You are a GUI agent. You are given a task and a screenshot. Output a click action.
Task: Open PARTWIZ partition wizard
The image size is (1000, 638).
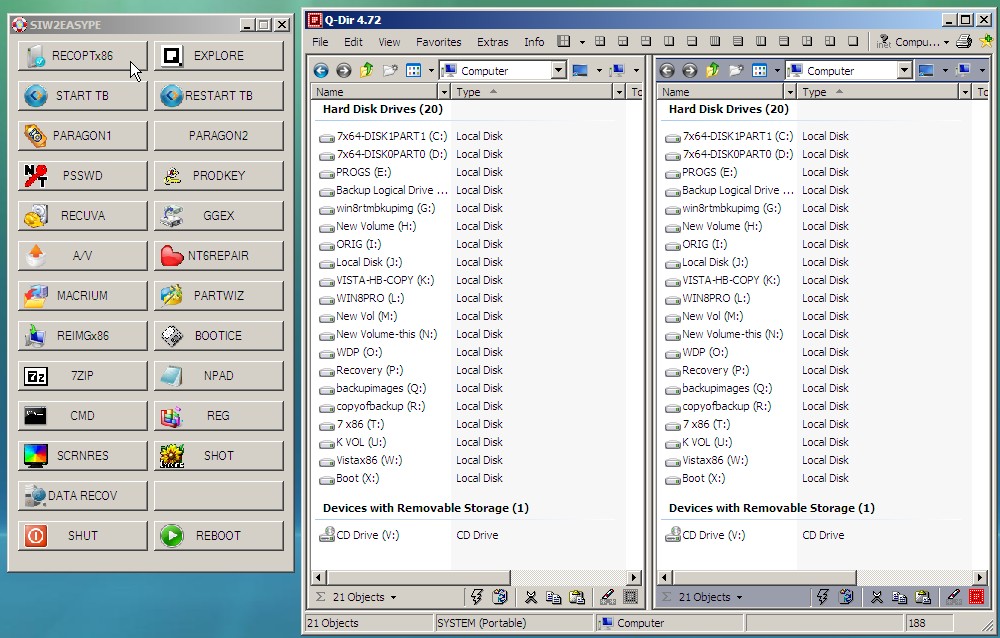coord(219,296)
